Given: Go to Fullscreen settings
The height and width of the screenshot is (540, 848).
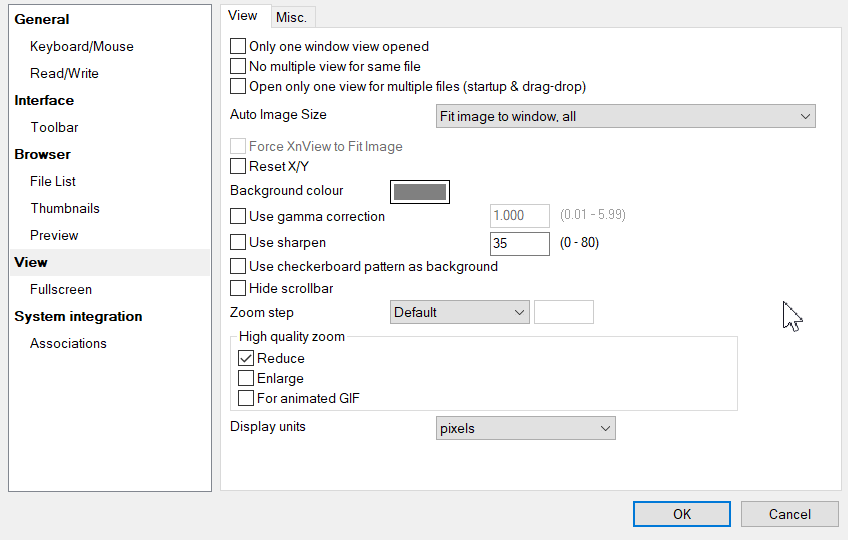Looking at the screenshot, I should pyautogui.click(x=61, y=290).
